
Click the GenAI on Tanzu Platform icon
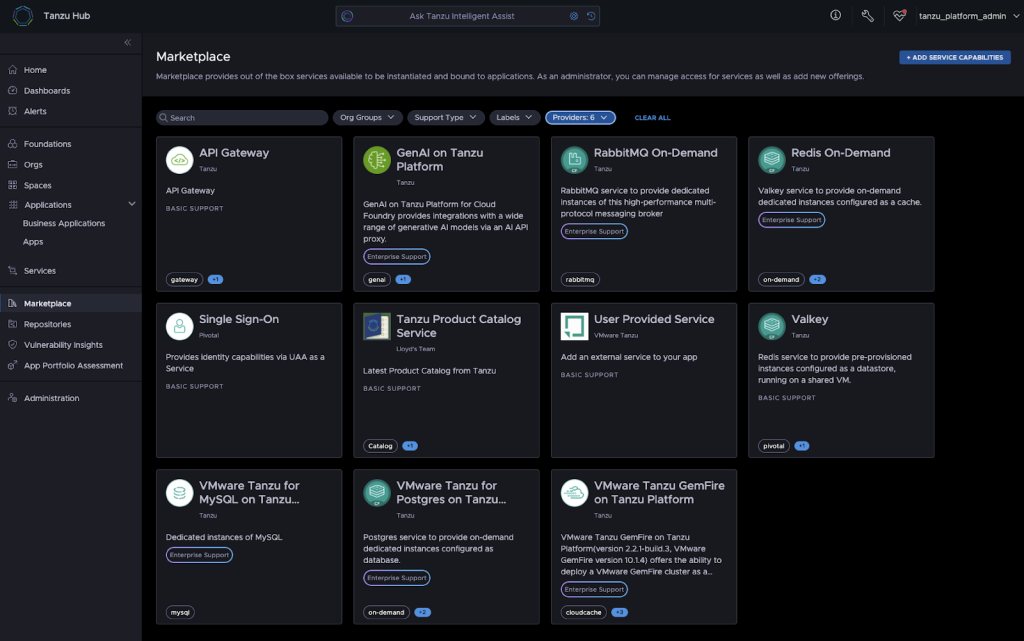(377, 160)
